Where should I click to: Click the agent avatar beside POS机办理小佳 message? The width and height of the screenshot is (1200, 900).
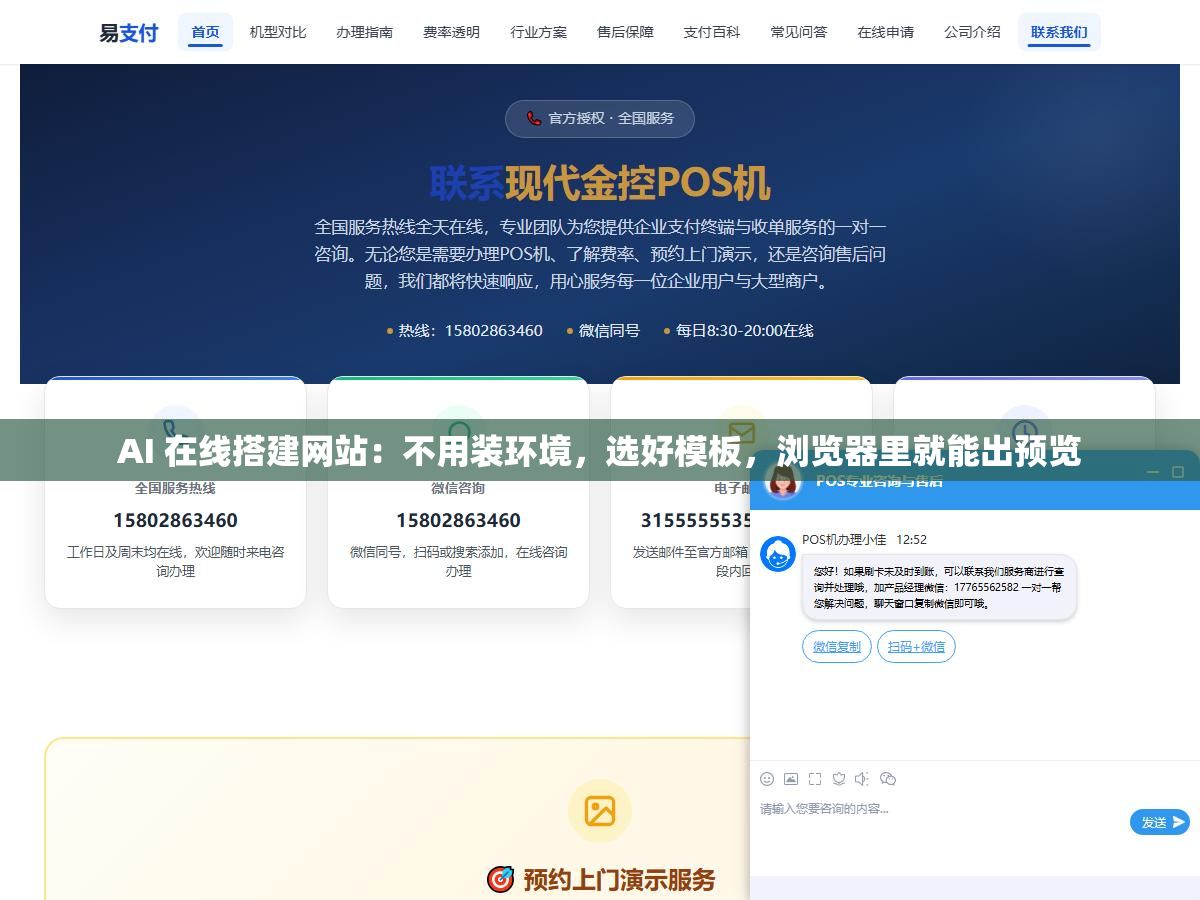tap(778, 554)
